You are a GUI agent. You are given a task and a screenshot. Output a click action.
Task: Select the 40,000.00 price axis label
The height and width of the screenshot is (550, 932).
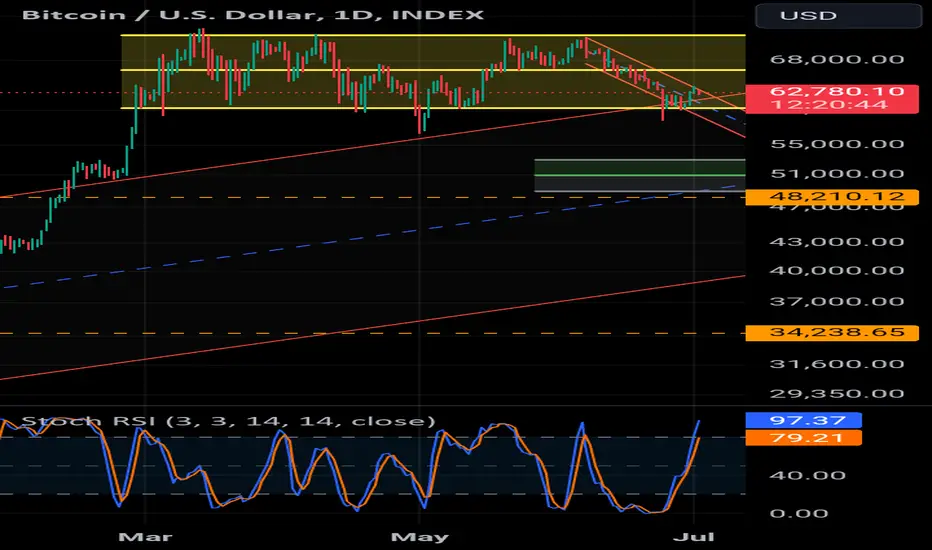[837, 271]
